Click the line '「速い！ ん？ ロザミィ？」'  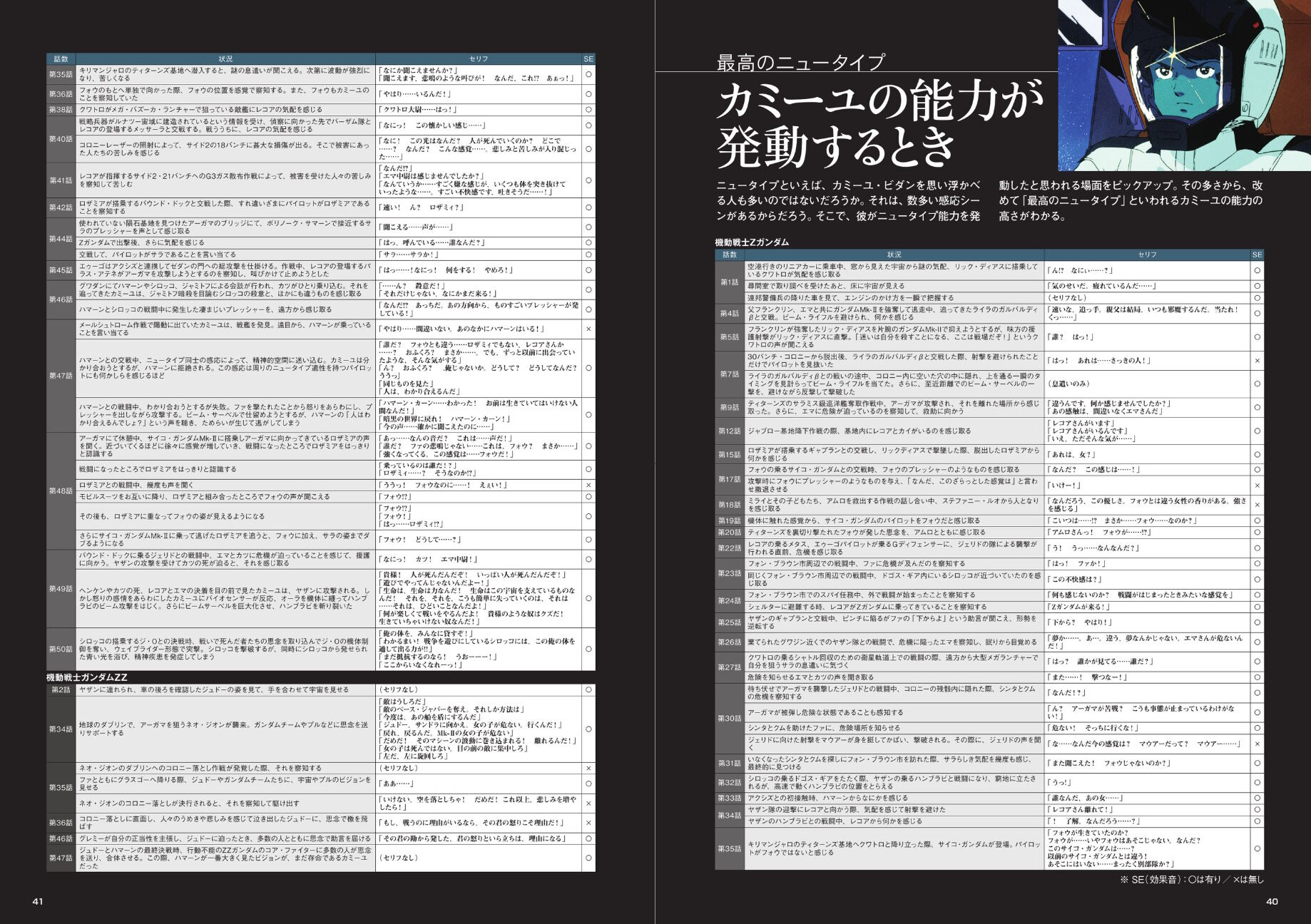coord(422,207)
